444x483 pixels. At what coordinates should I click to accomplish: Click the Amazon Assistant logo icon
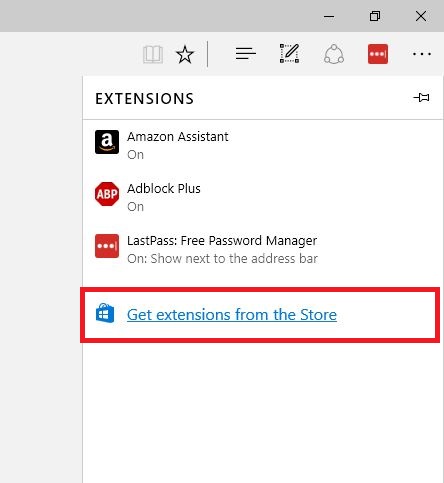tap(107, 142)
